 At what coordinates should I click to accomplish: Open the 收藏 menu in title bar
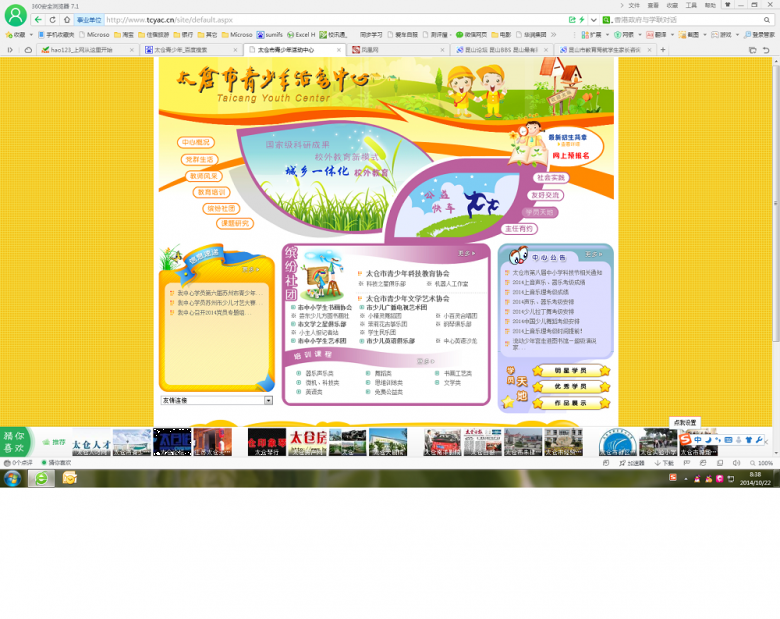[x=672, y=5]
